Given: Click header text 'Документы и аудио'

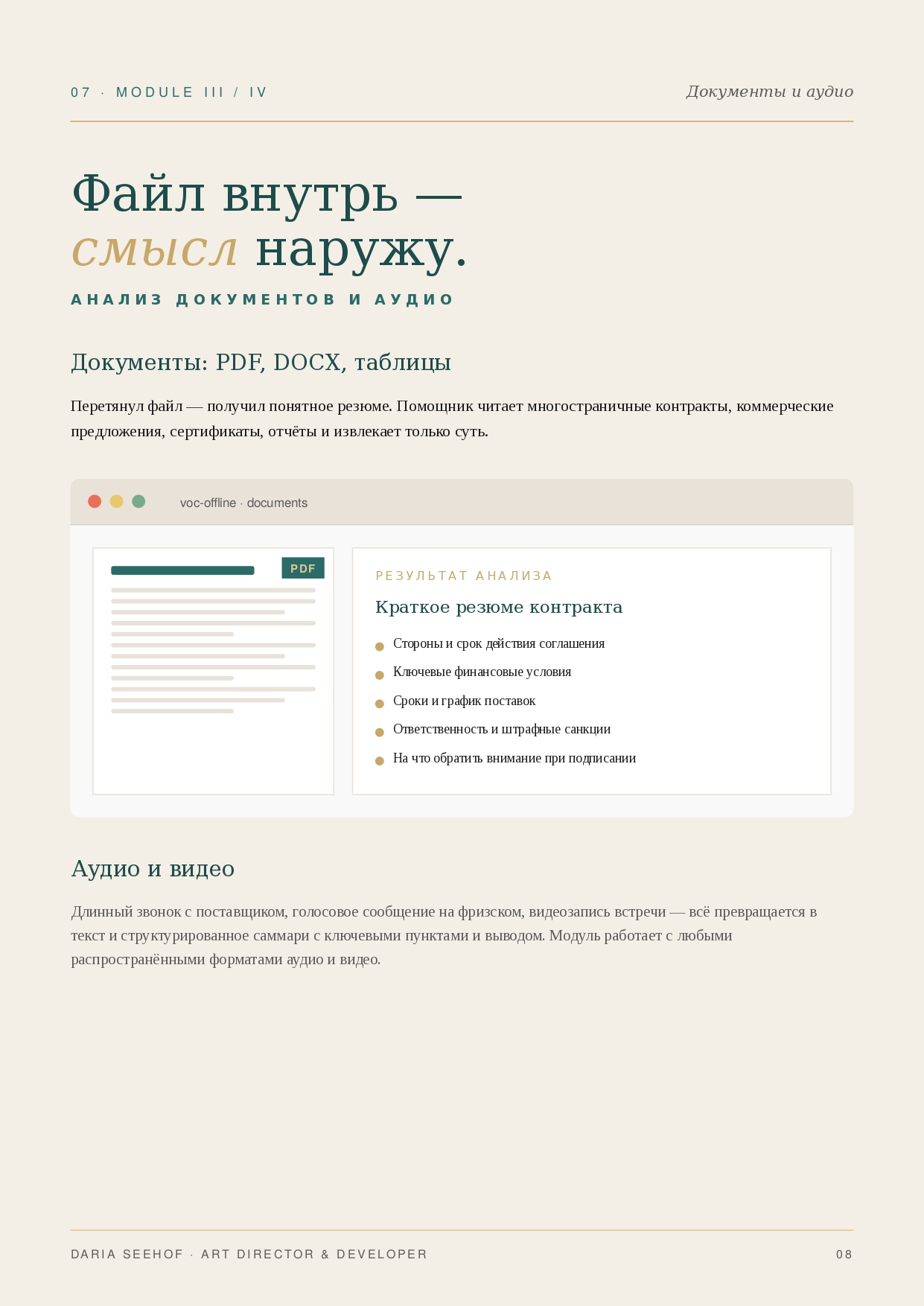Looking at the screenshot, I should 770,92.
